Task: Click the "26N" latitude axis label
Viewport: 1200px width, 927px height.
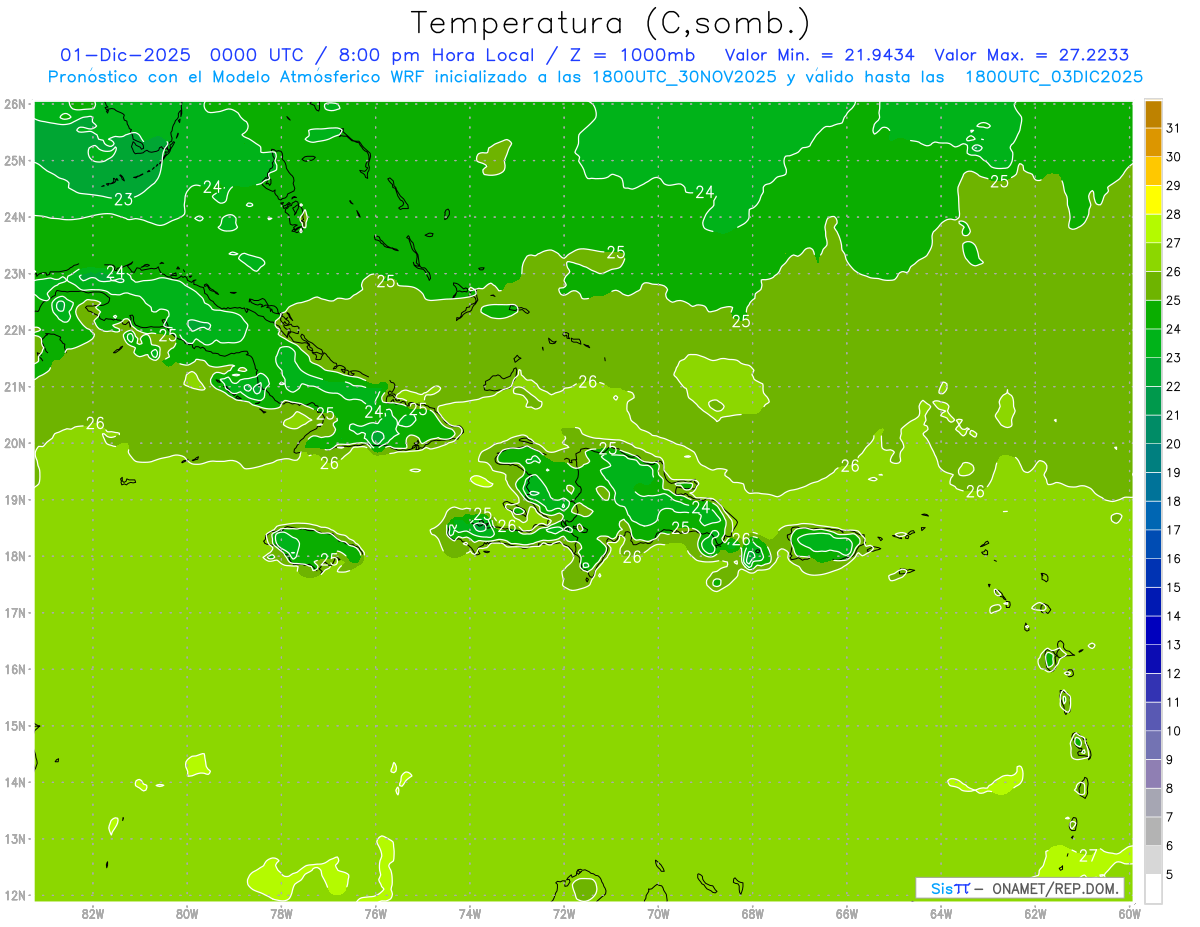Action: [14, 104]
